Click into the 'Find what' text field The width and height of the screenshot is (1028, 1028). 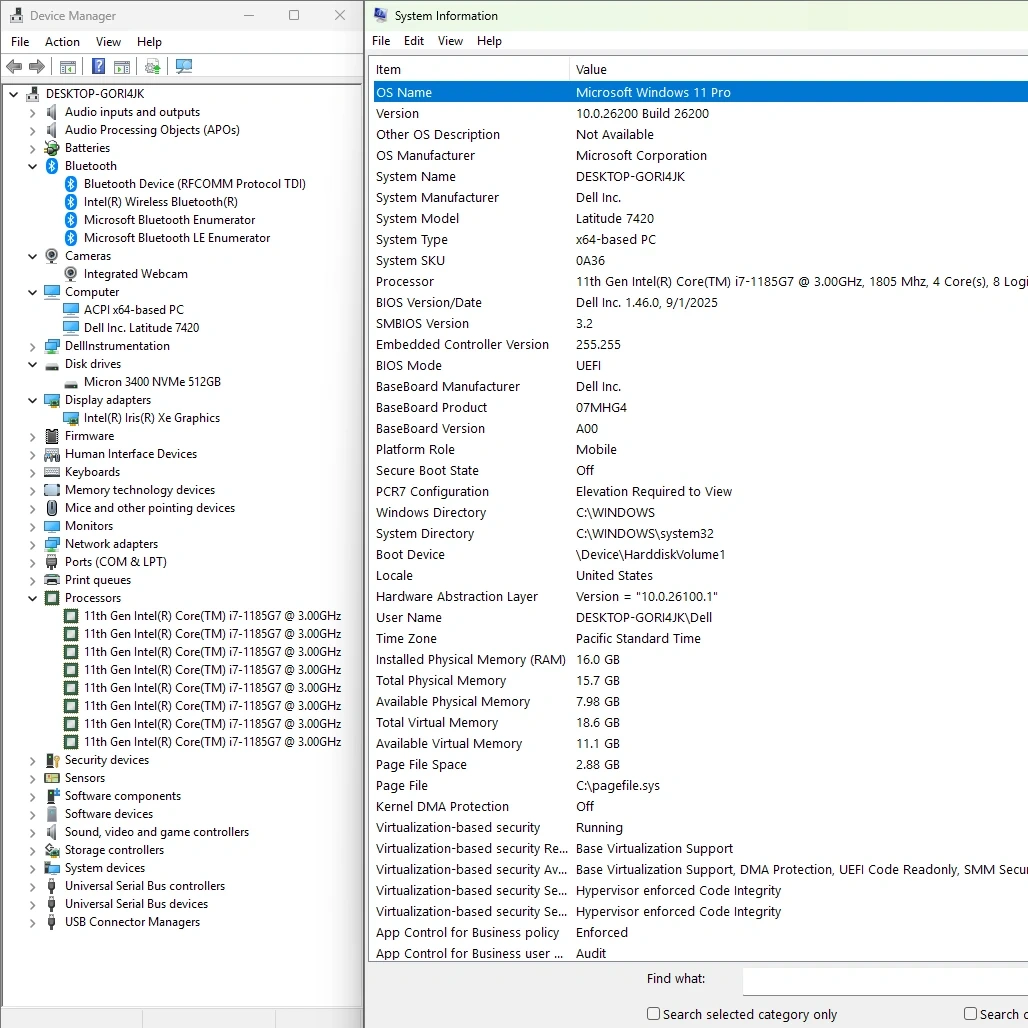pos(884,981)
